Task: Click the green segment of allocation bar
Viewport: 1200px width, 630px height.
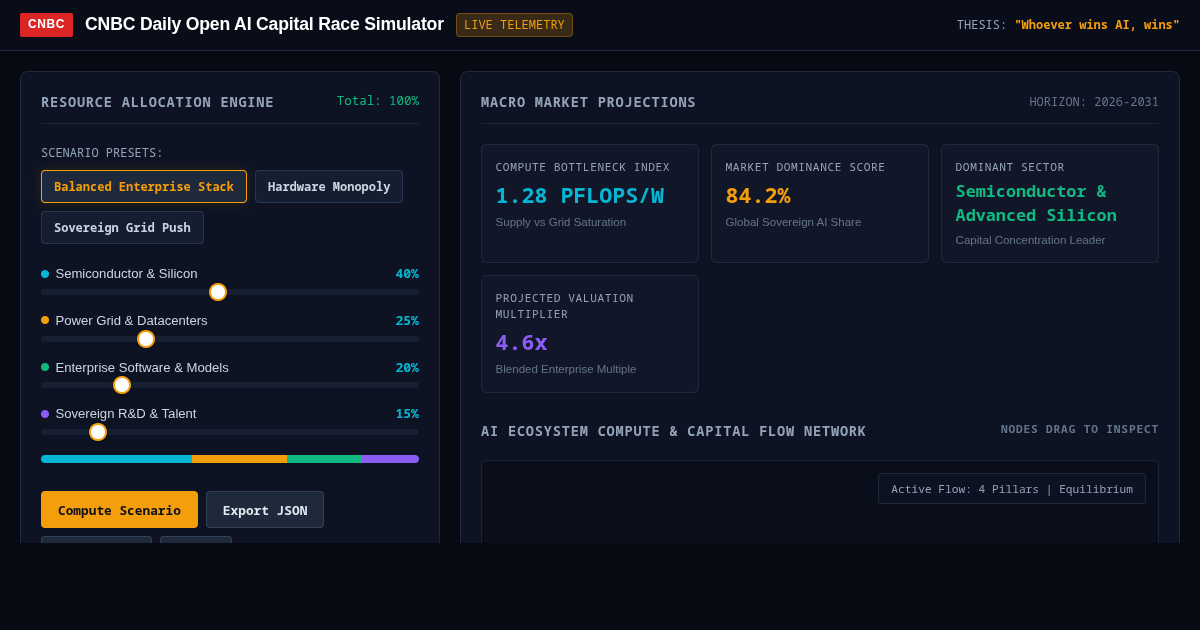Action: click(x=324, y=459)
